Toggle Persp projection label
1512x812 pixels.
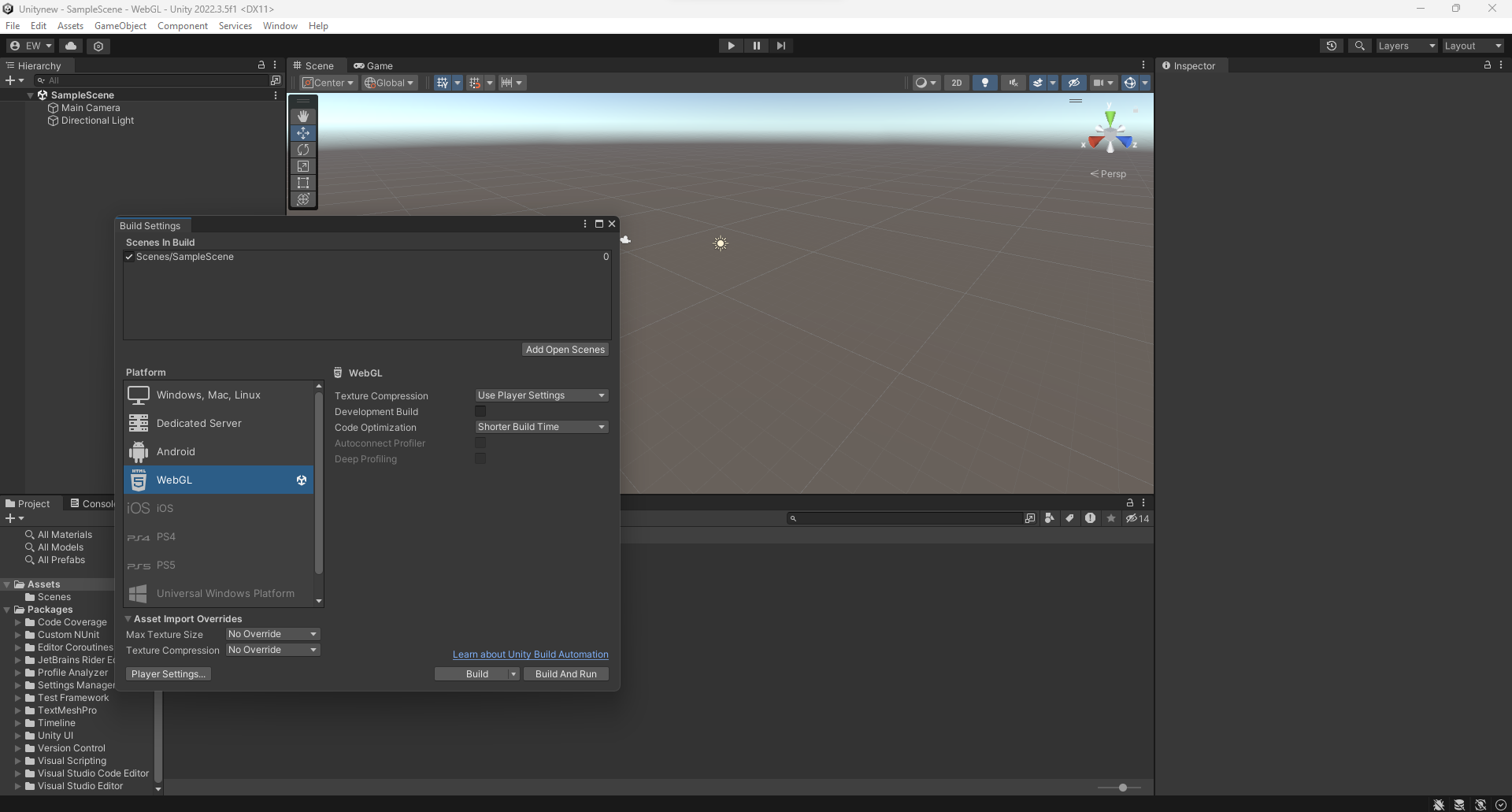click(1109, 174)
